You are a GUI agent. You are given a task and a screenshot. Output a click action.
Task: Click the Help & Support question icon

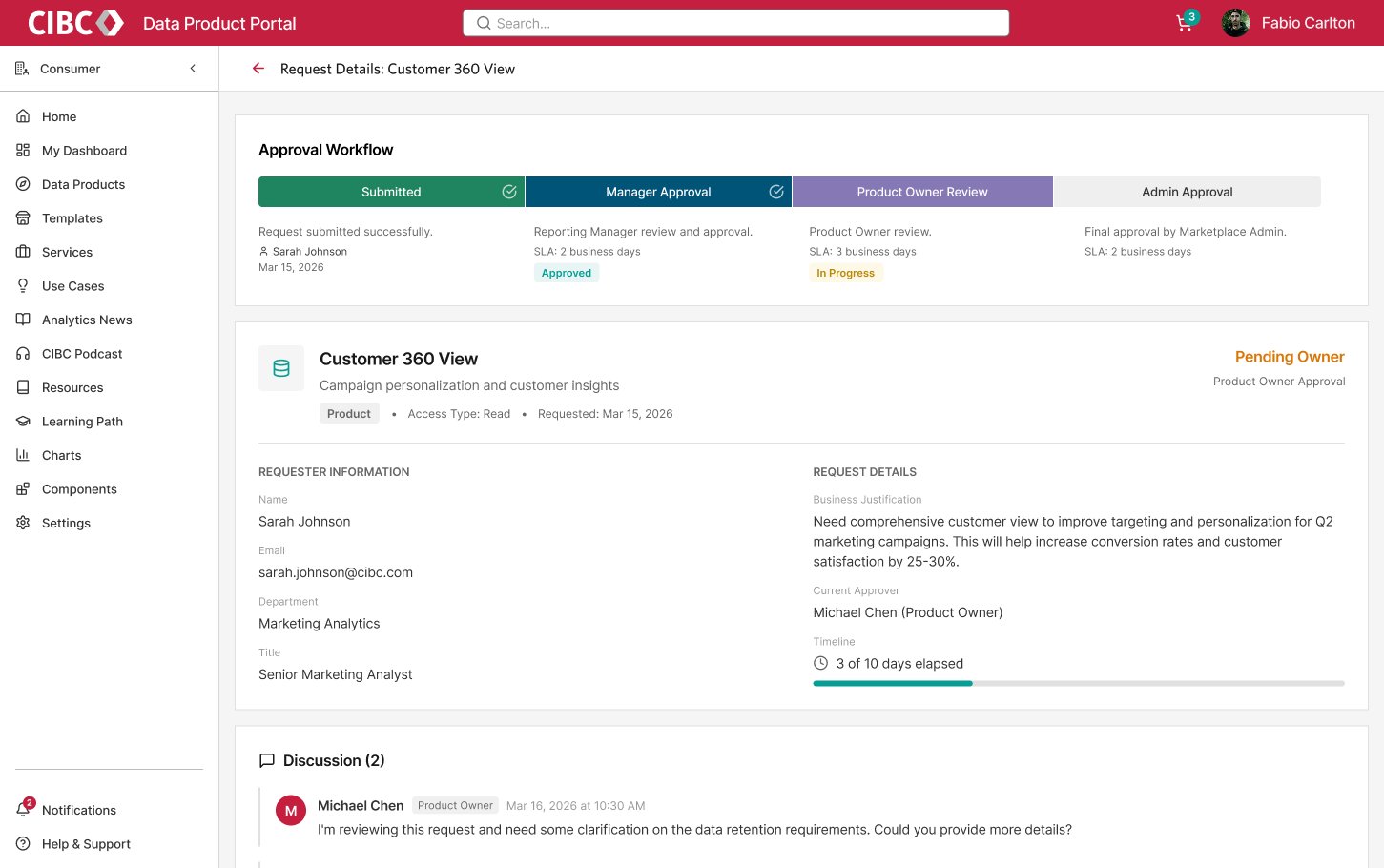(23, 844)
